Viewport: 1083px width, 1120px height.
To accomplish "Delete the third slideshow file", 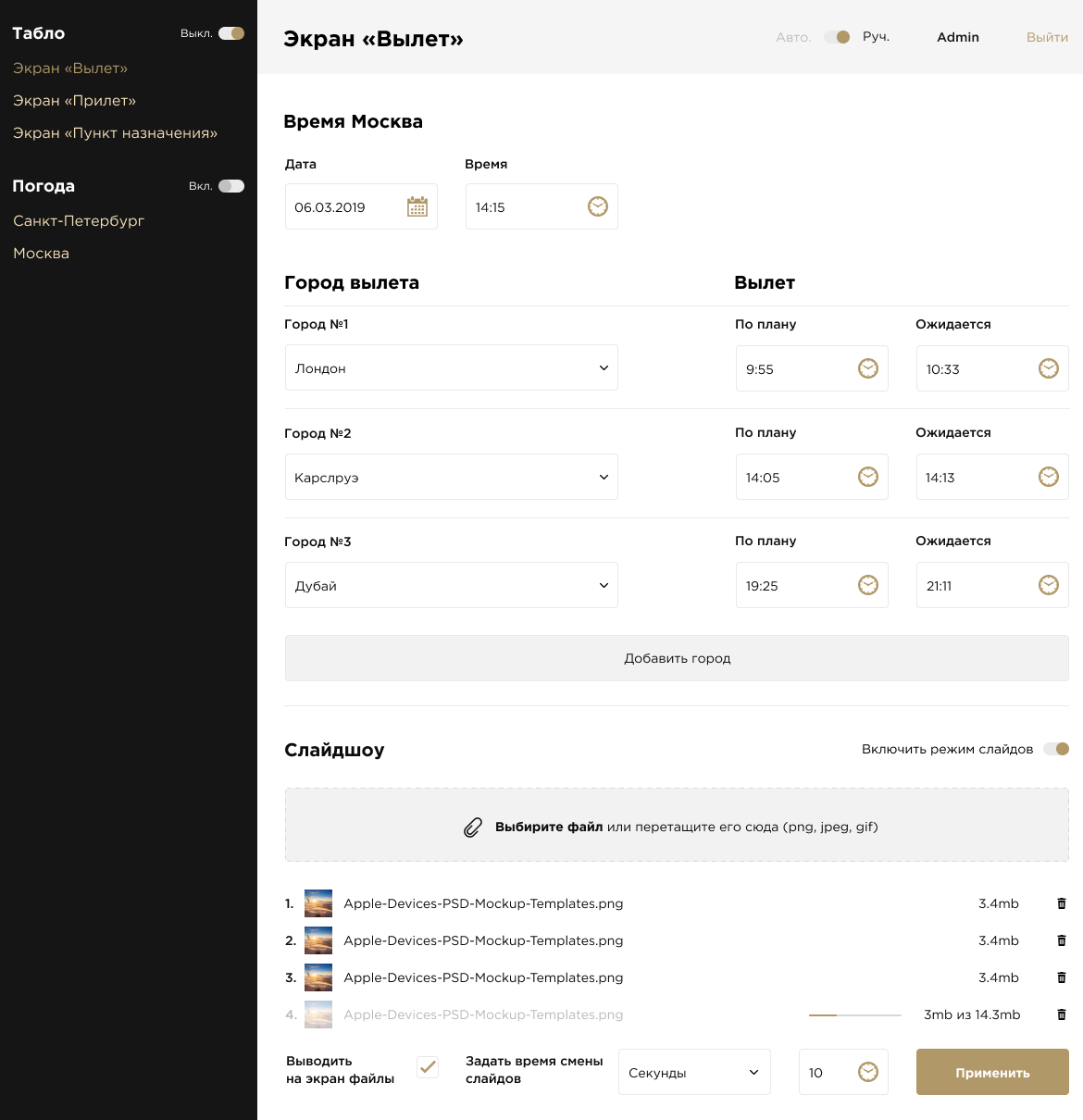I will [1062, 977].
